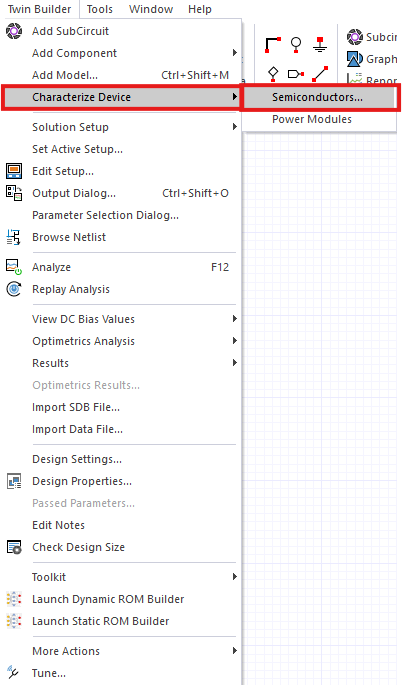Expand the Solution Setup submenu
402x685 pixels.
121,127
